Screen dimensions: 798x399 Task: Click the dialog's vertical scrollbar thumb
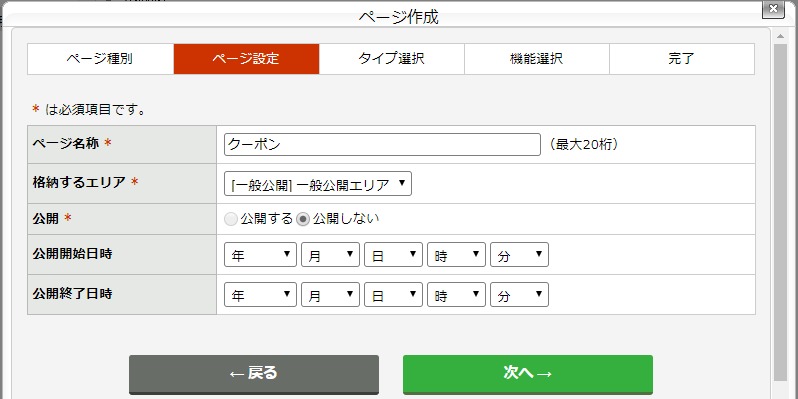point(780,212)
